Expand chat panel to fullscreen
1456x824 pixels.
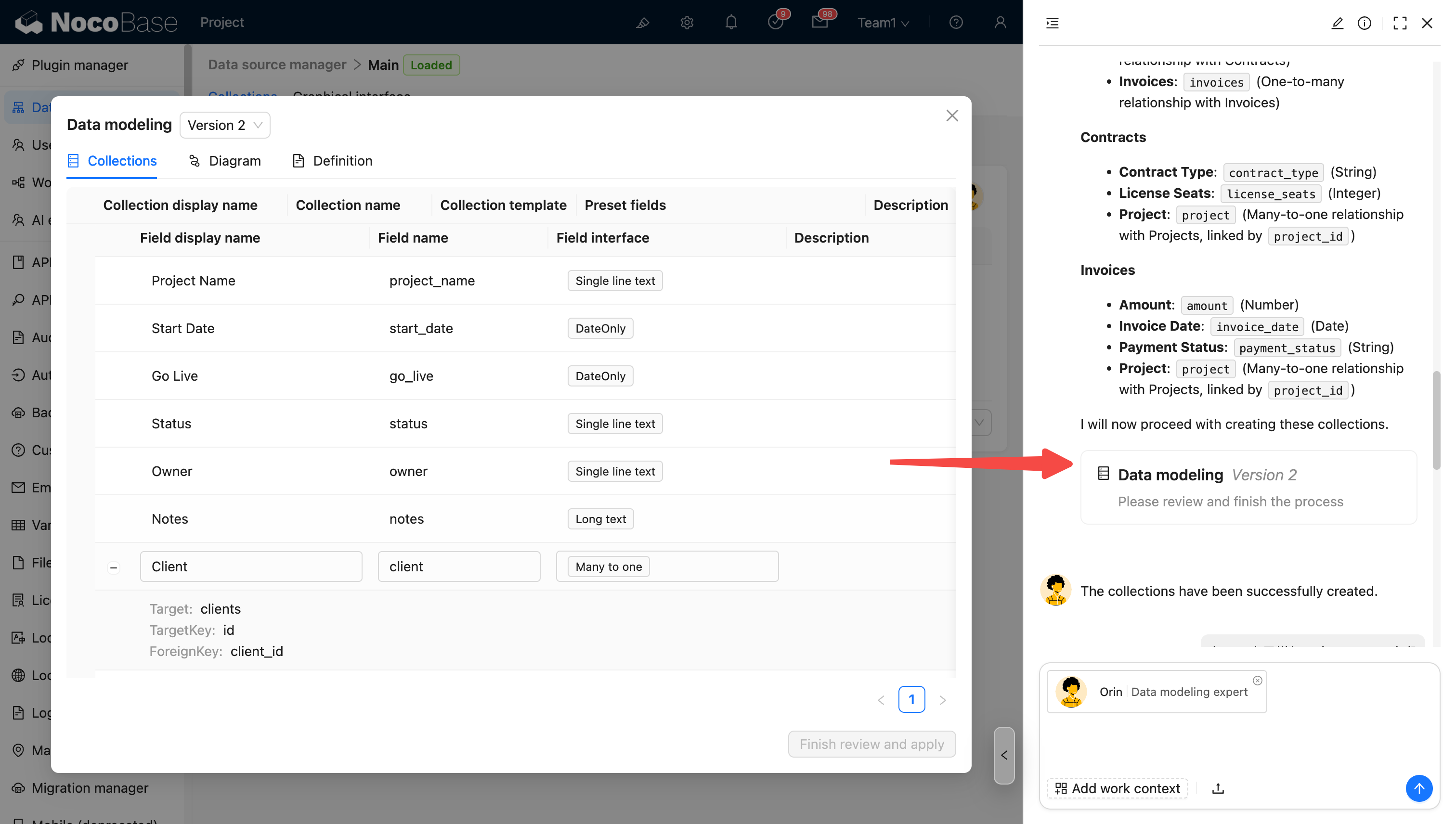point(1399,23)
